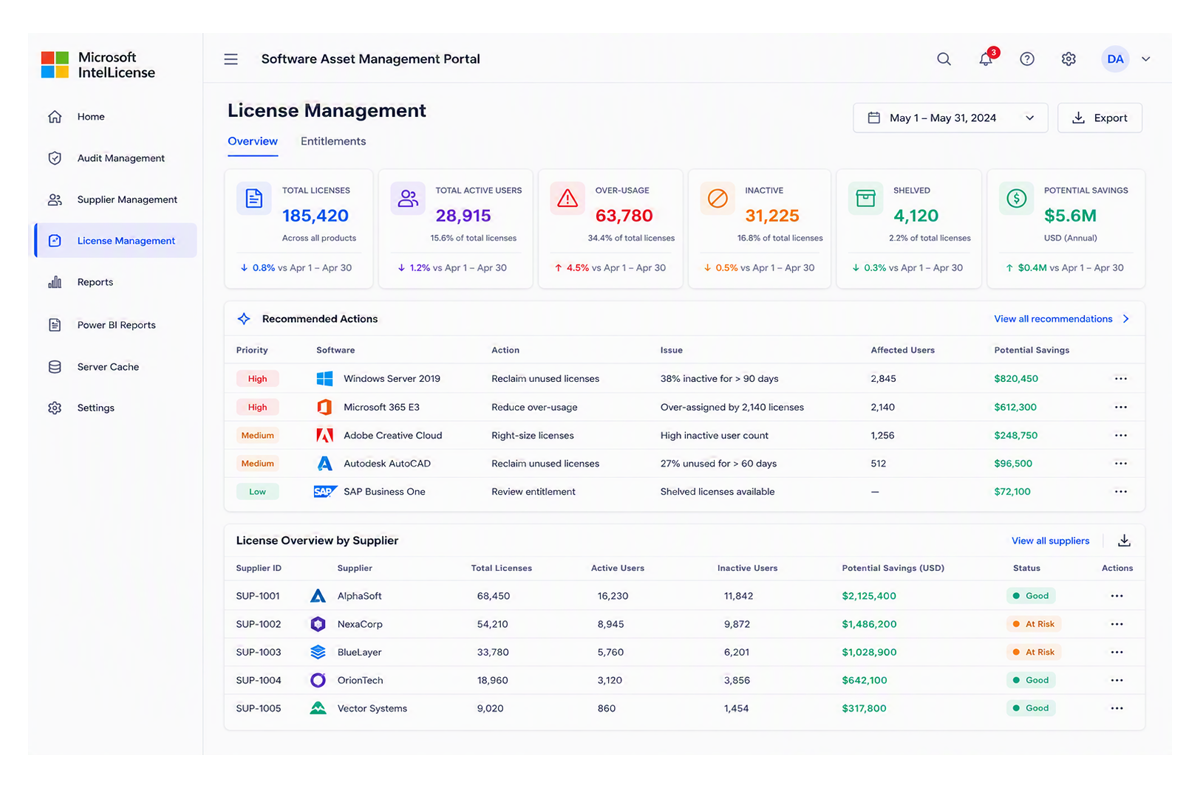Open actions menu for BlueLayer row
The width and height of the screenshot is (1200, 788).
point(1117,652)
